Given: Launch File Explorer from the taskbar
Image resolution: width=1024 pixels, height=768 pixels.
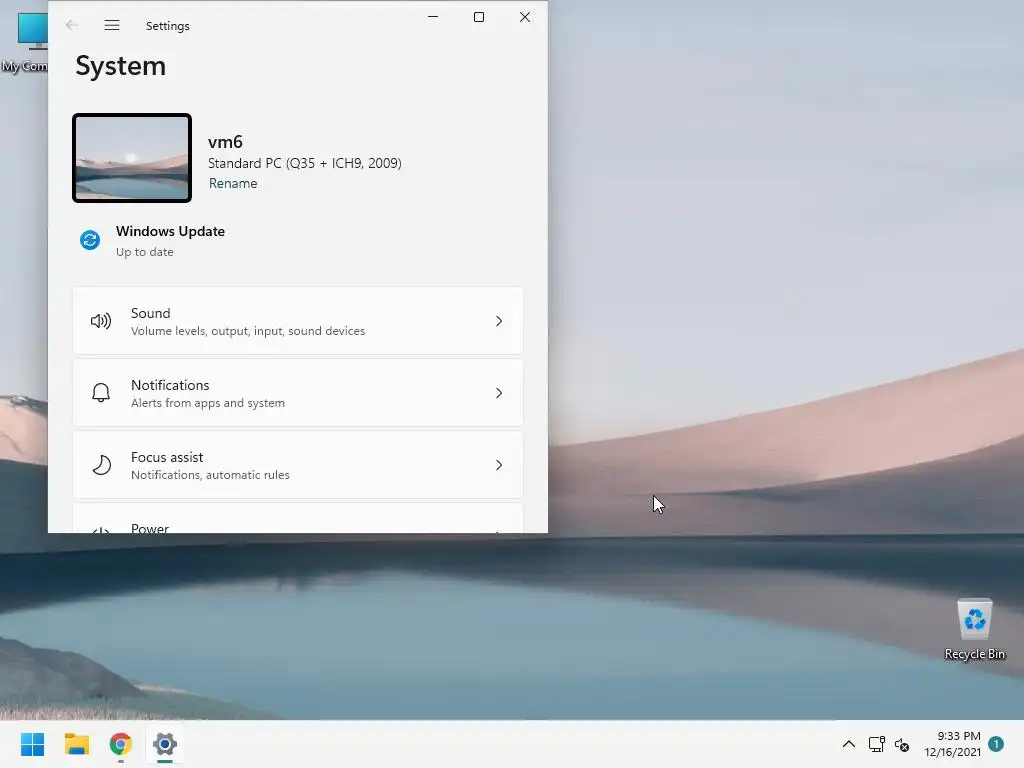Looking at the screenshot, I should pyautogui.click(x=76, y=744).
